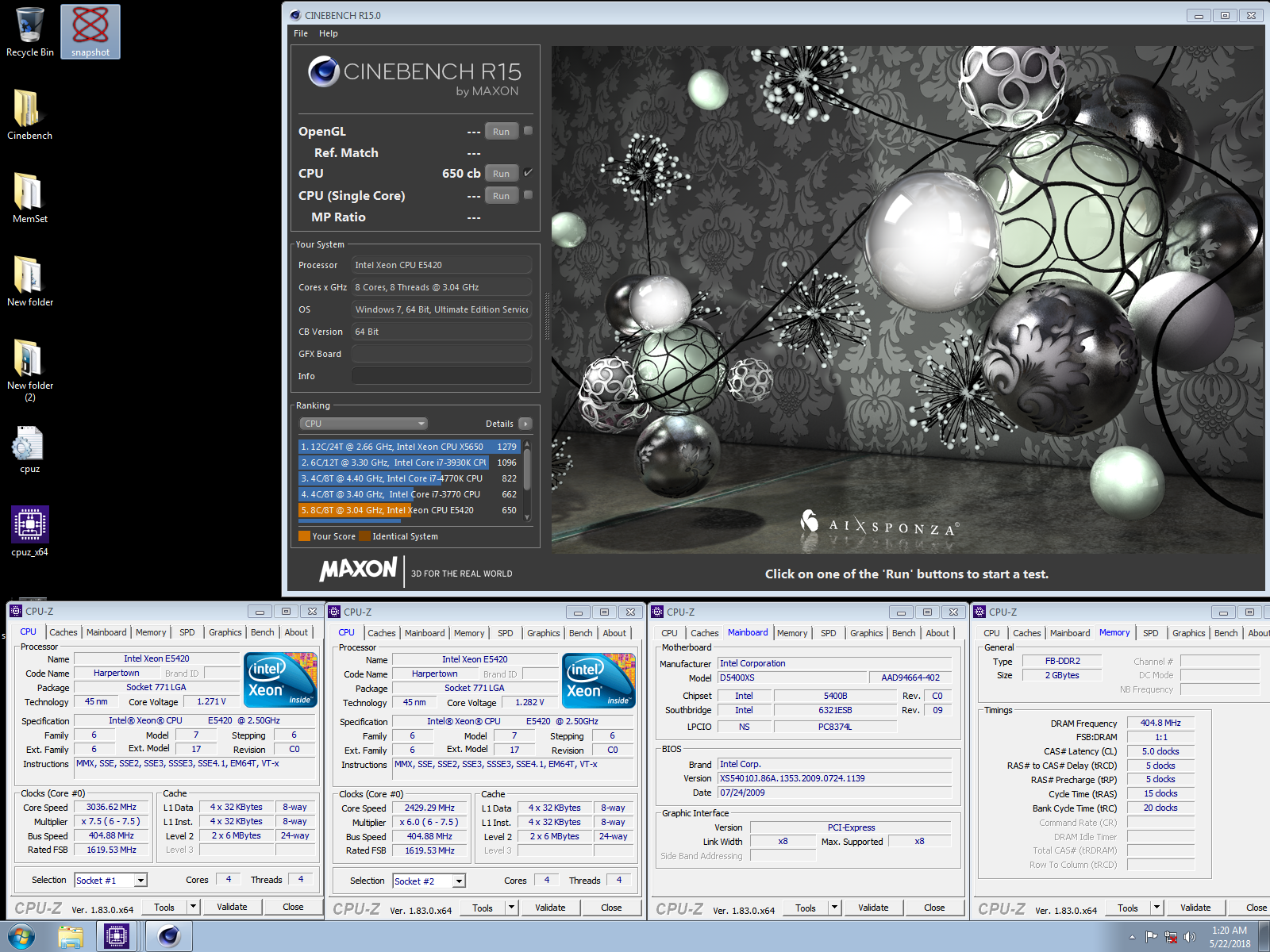Screen dimensions: 1270x952
Task: Click Close in second CPU-Z window
Action: (611, 908)
